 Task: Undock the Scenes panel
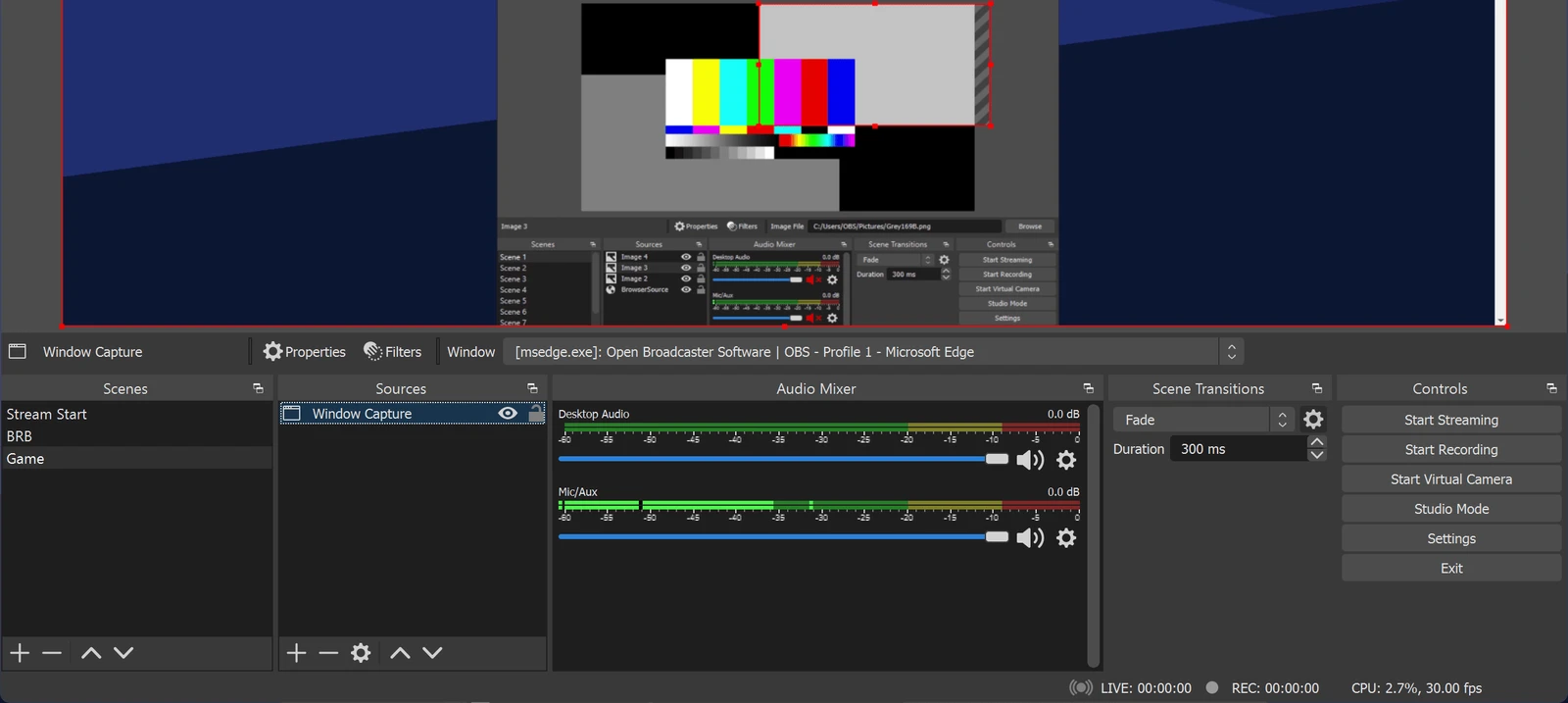click(x=258, y=389)
